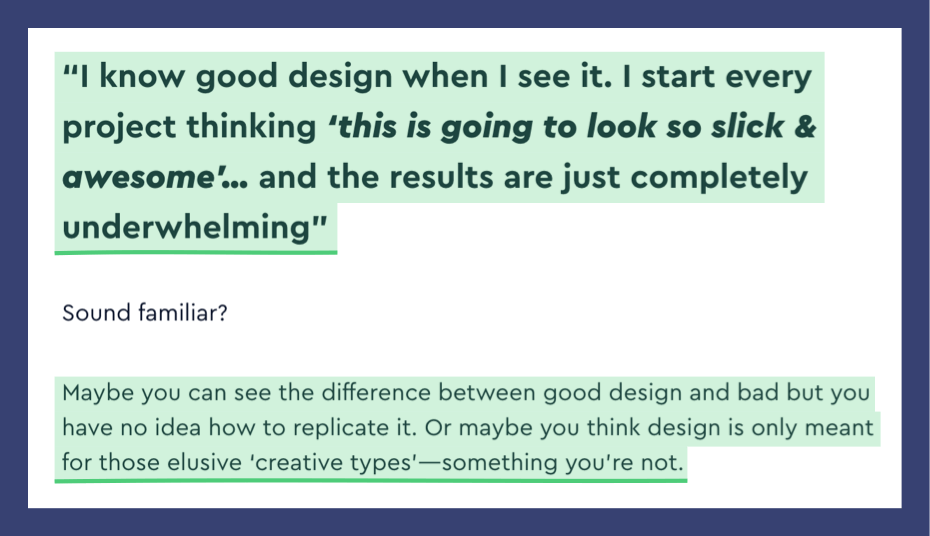
Task: Click the word 'underwhelming' in the heading
Action: coord(186,228)
